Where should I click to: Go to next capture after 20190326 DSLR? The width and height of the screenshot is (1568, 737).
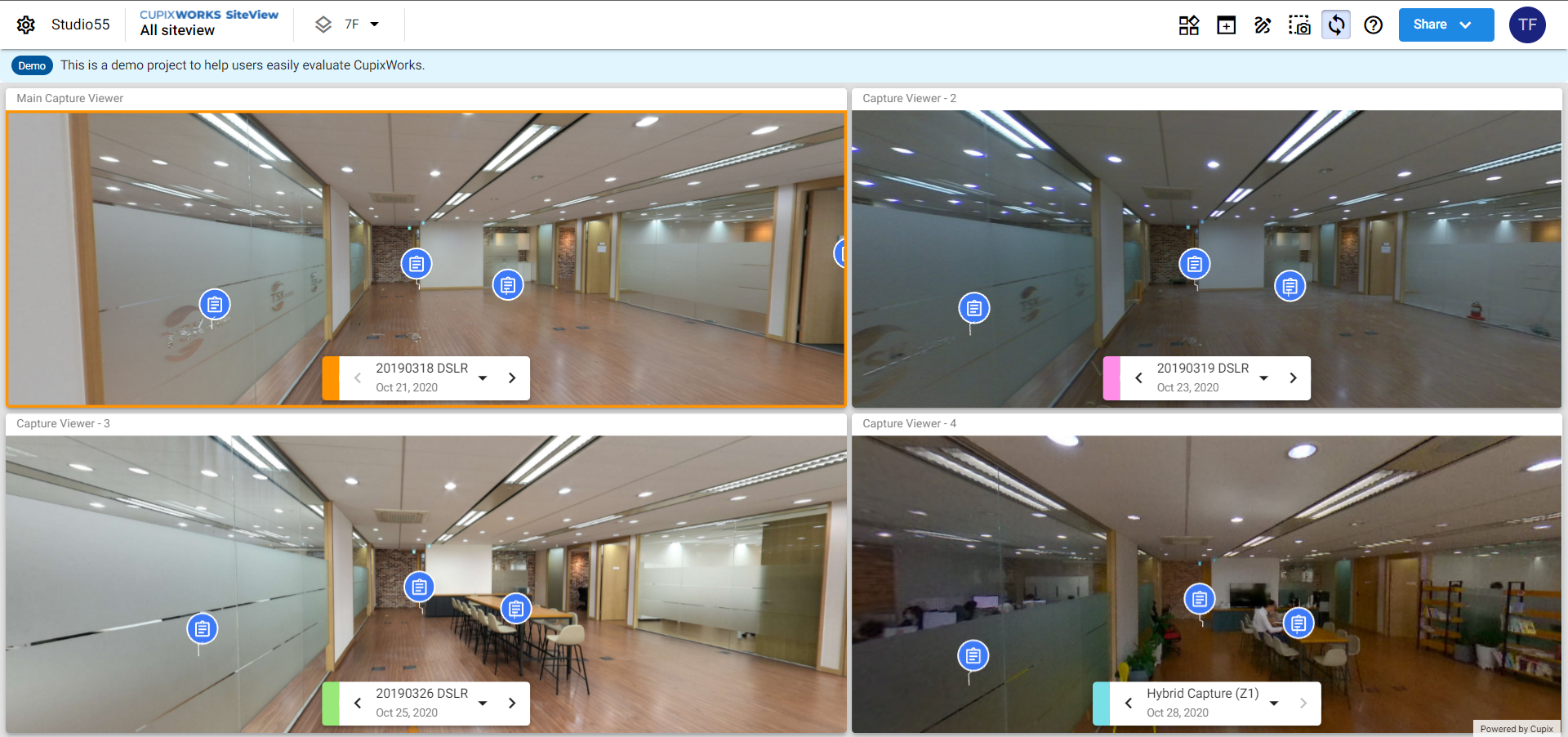click(512, 703)
